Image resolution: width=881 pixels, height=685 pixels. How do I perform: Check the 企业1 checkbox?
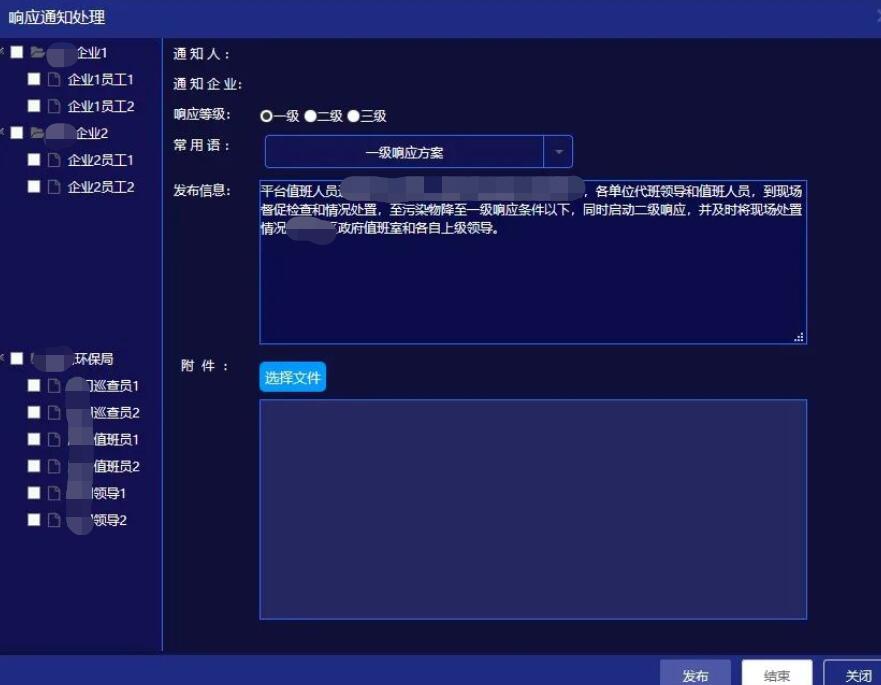pyautogui.click(x=16, y=52)
